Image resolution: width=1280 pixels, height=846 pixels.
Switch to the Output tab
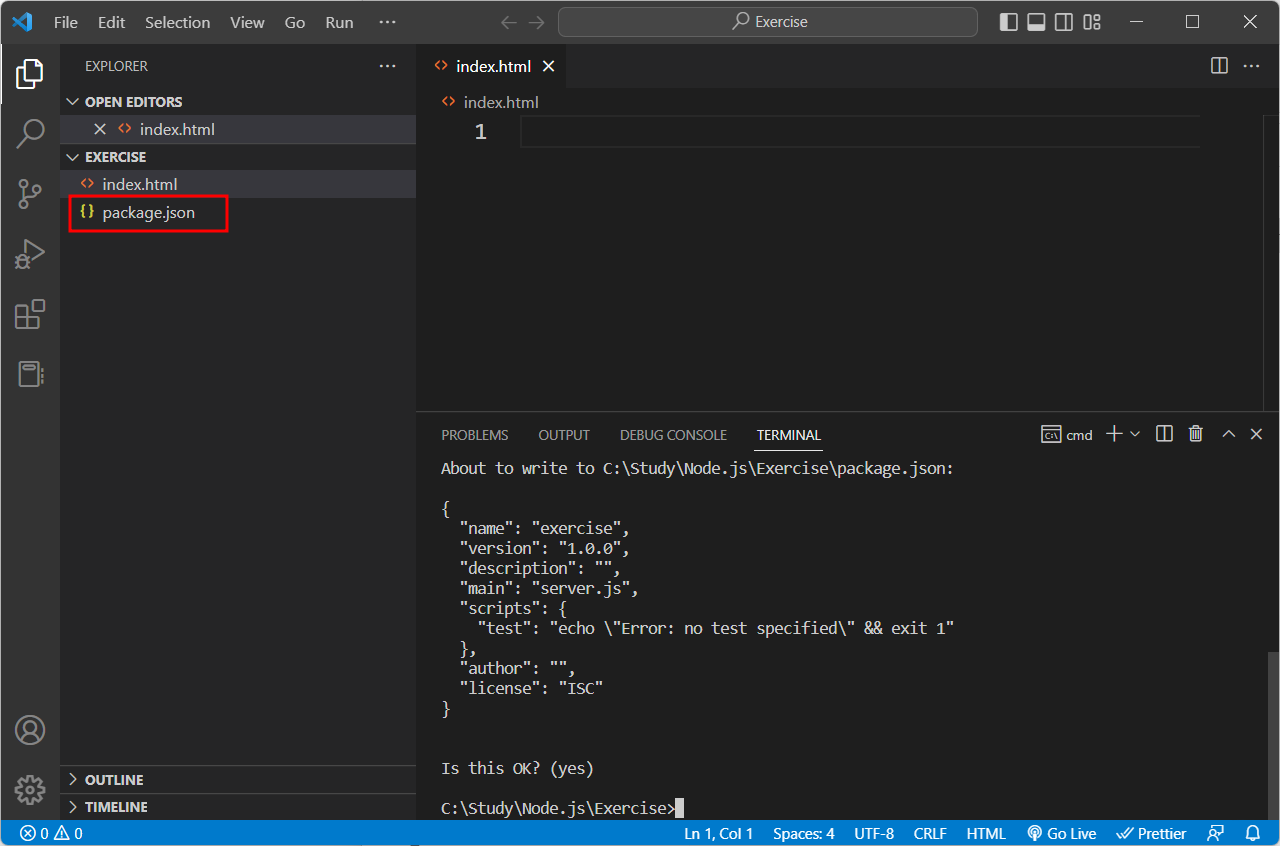click(563, 435)
